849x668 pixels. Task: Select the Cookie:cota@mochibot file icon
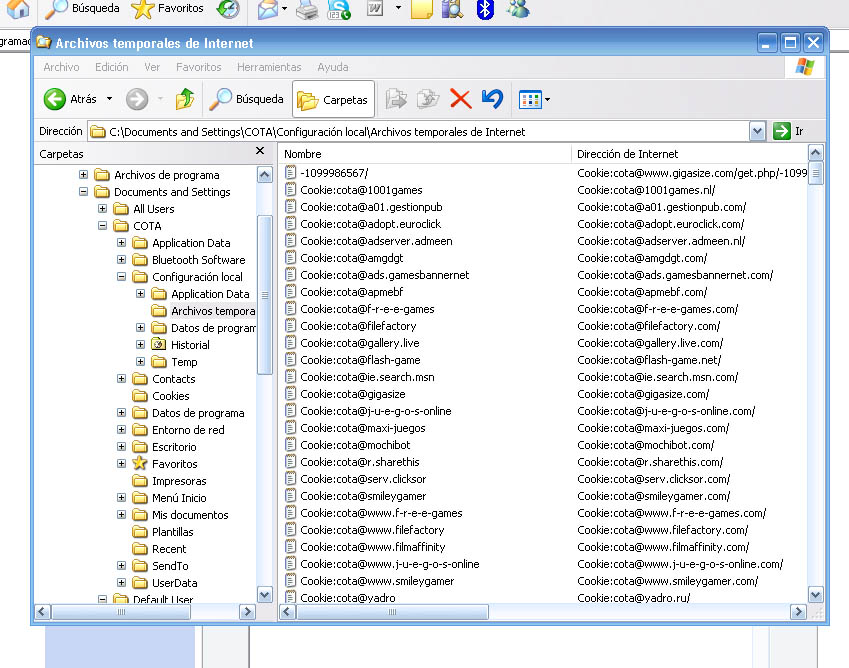[x=291, y=445]
